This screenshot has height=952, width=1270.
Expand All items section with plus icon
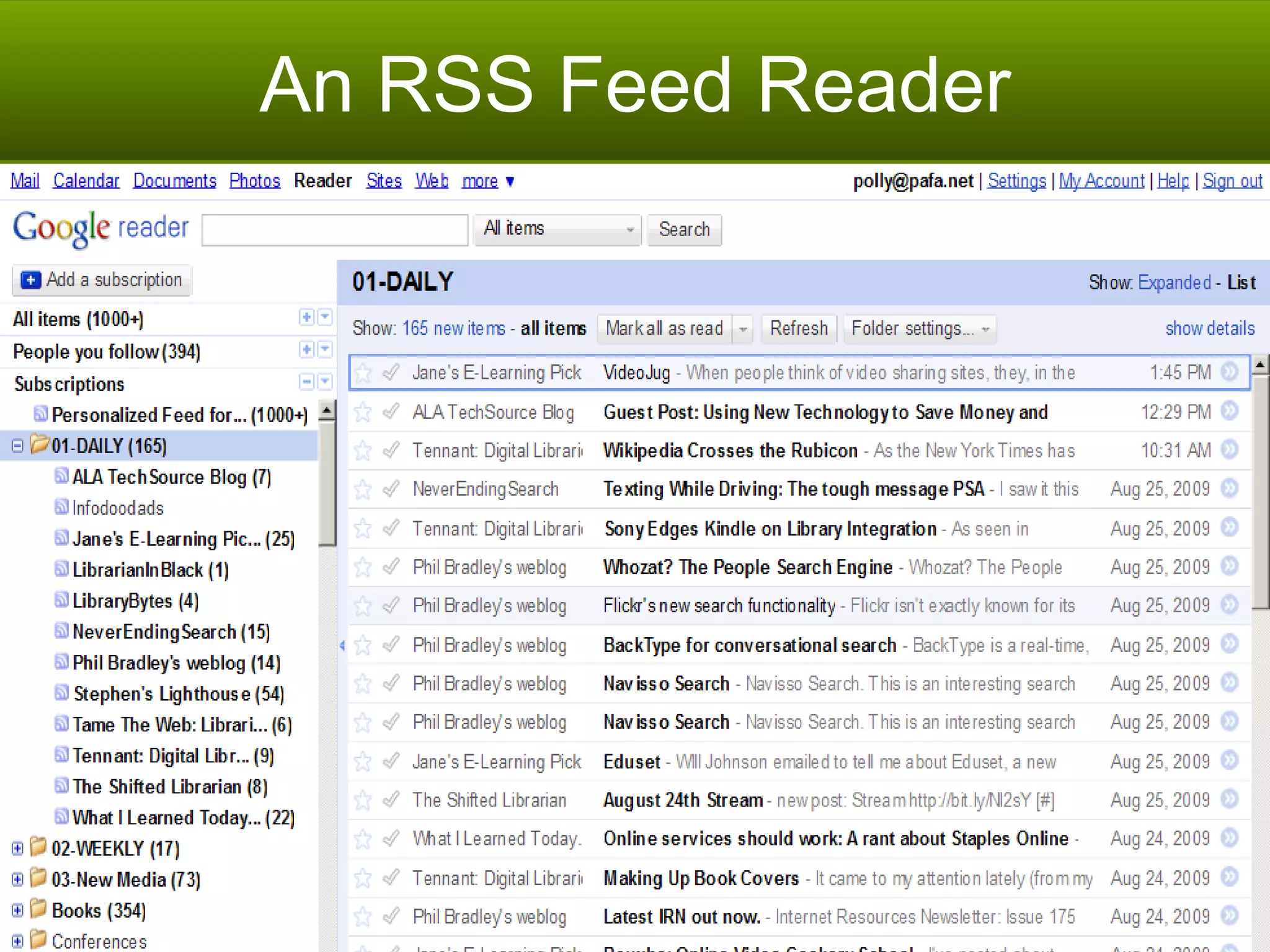coord(306,317)
